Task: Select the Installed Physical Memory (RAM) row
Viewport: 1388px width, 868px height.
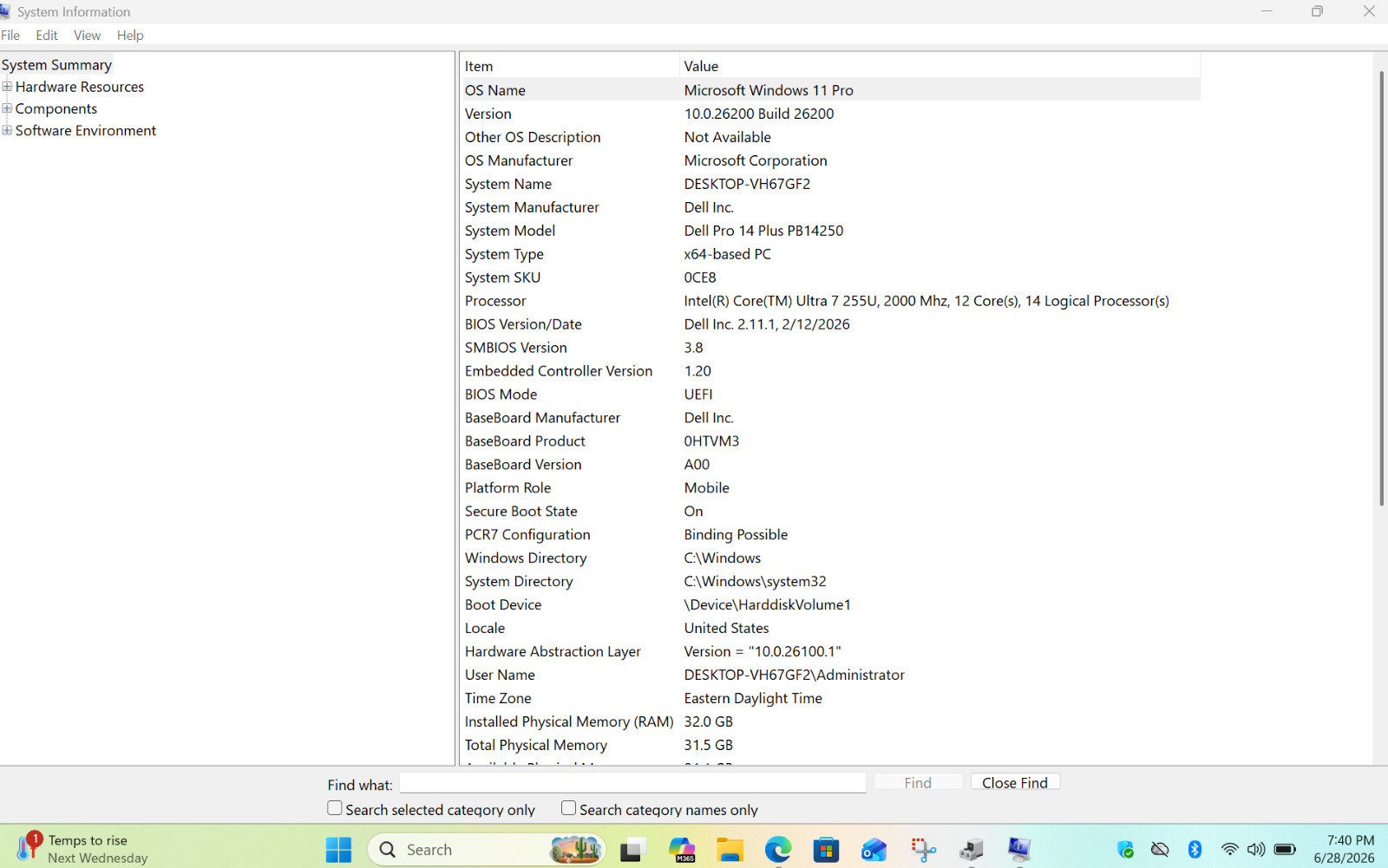Action: click(831, 722)
